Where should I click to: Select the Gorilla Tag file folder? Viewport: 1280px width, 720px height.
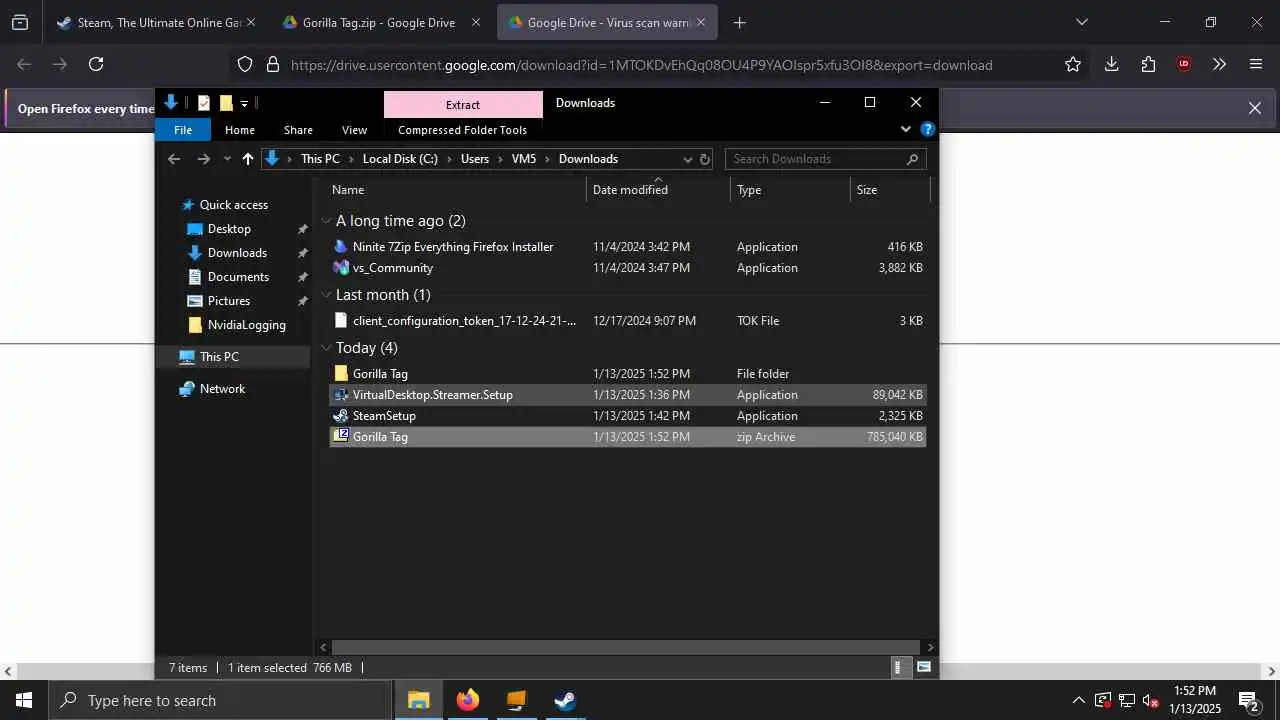627,374
